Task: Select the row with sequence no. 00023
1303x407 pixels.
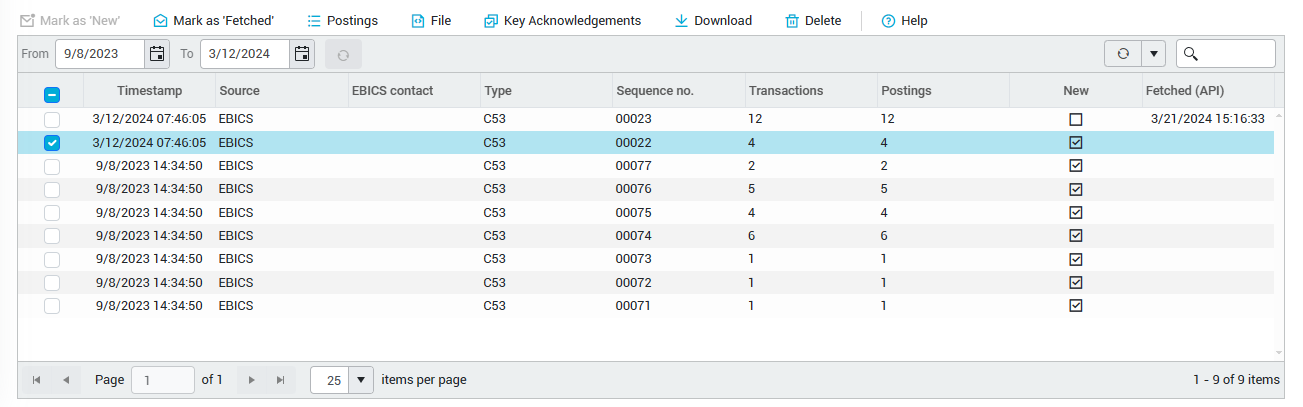Action: (52, 119)
